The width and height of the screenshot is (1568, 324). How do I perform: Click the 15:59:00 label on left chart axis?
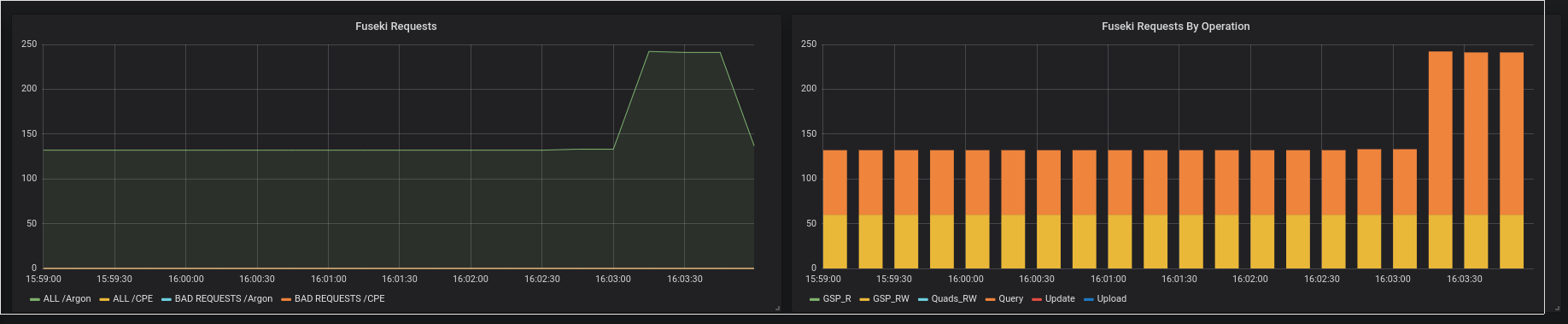pos(44,280)
